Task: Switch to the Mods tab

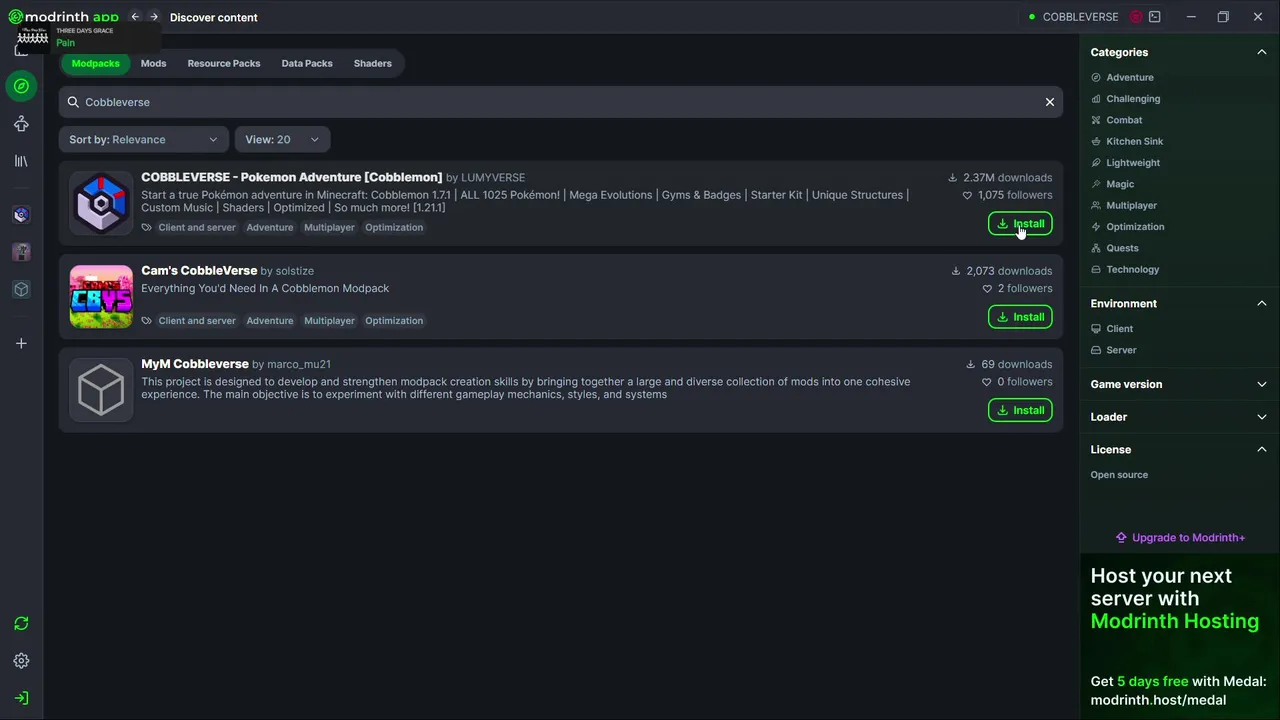Action: pos(153,63)
